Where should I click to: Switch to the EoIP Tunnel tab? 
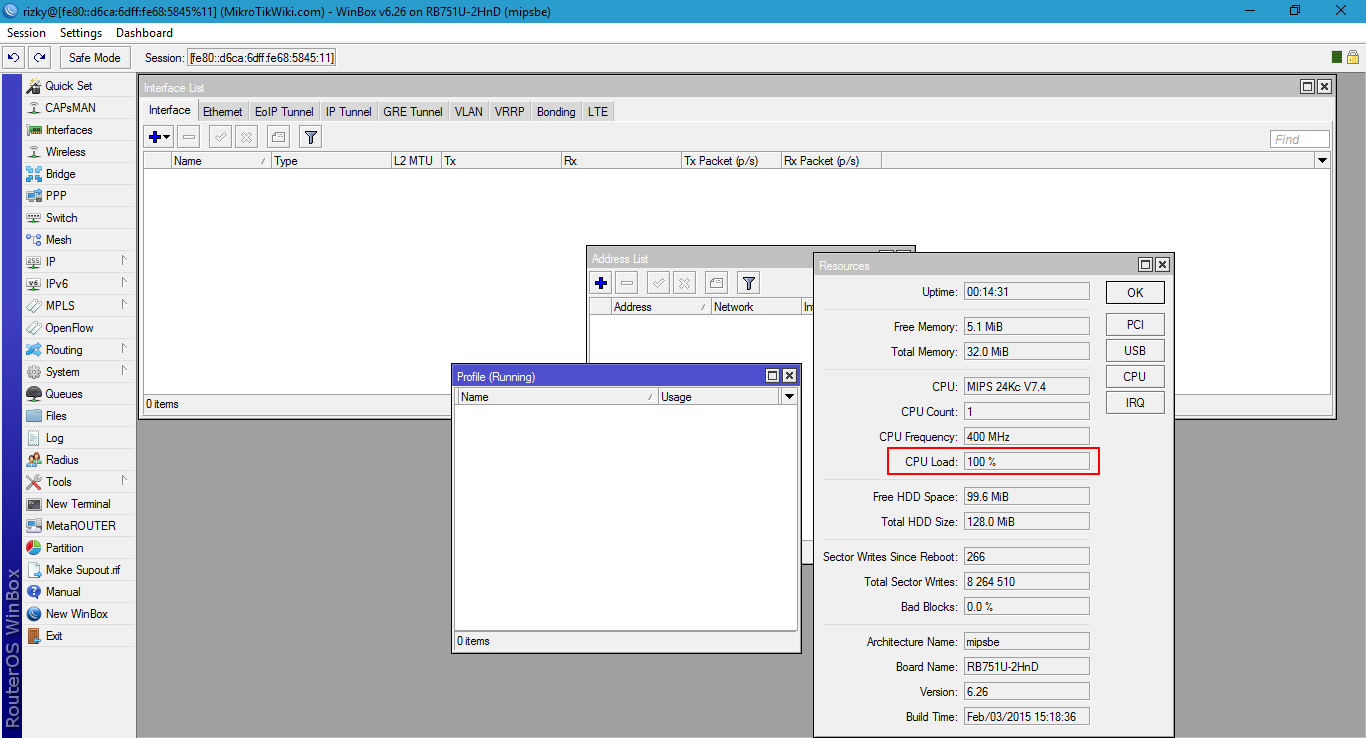[284, 112]
